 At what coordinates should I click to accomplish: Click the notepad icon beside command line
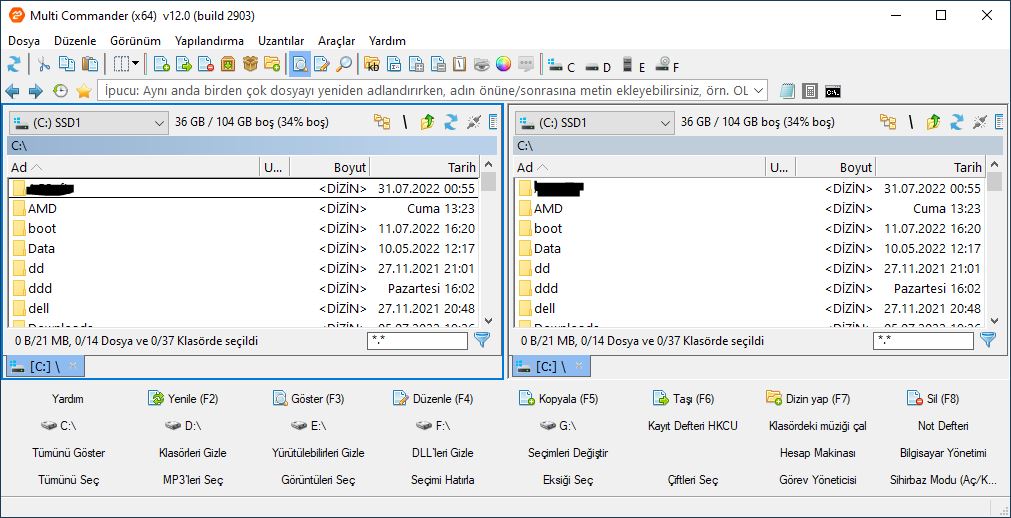tap(787, 91)
